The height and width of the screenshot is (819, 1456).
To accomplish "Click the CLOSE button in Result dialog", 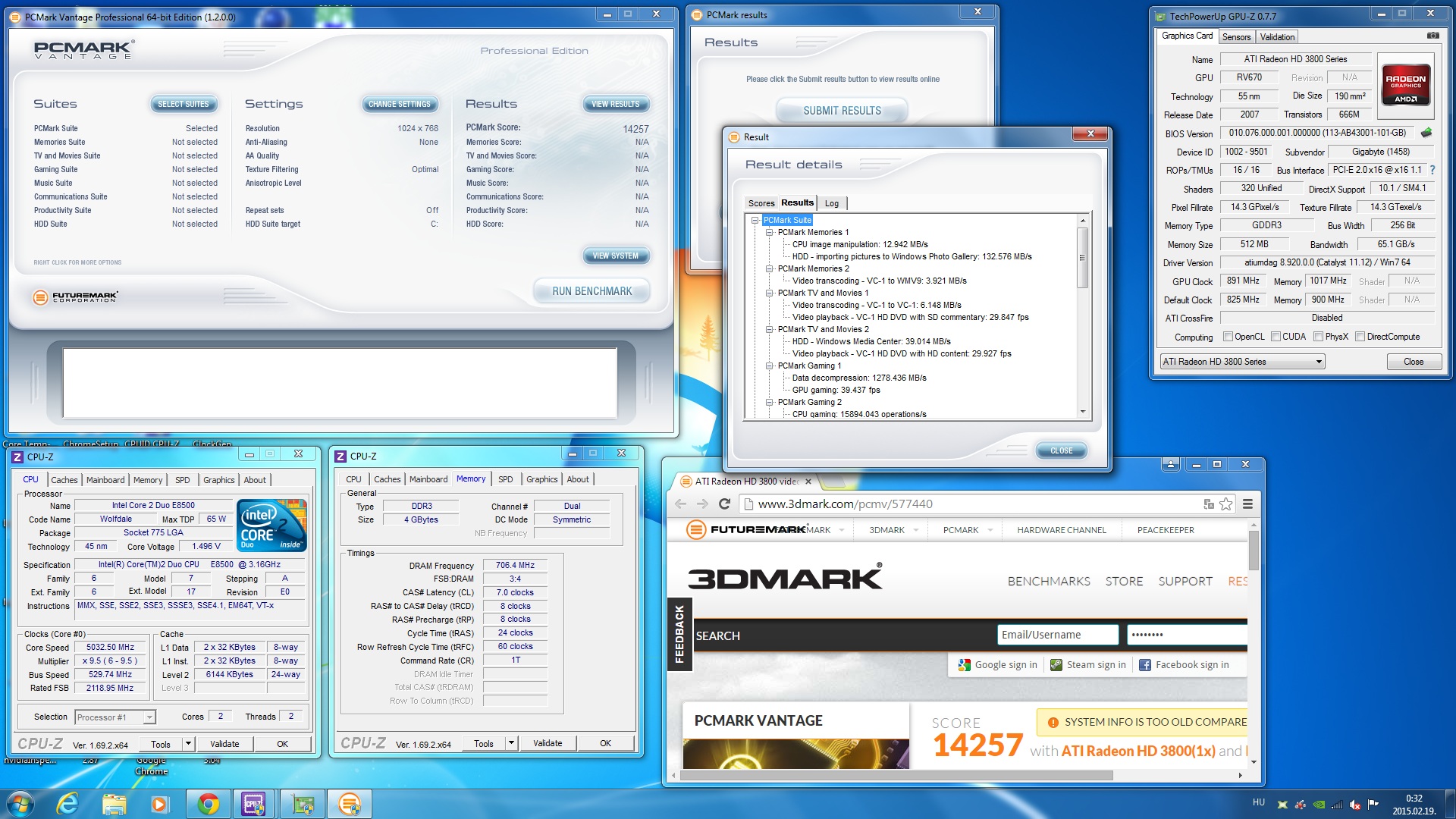I will [1061, 450].
